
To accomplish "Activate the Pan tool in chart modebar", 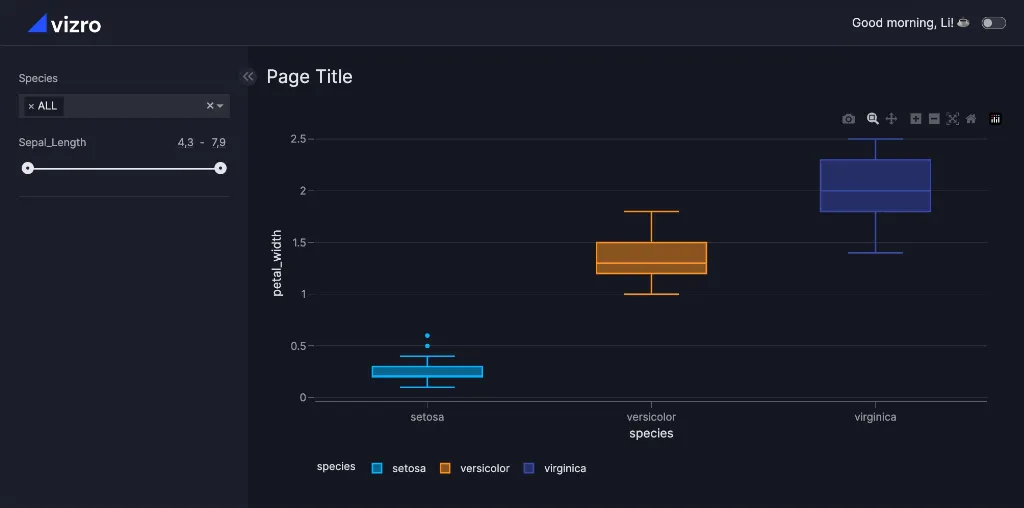I will pos(891,119).
